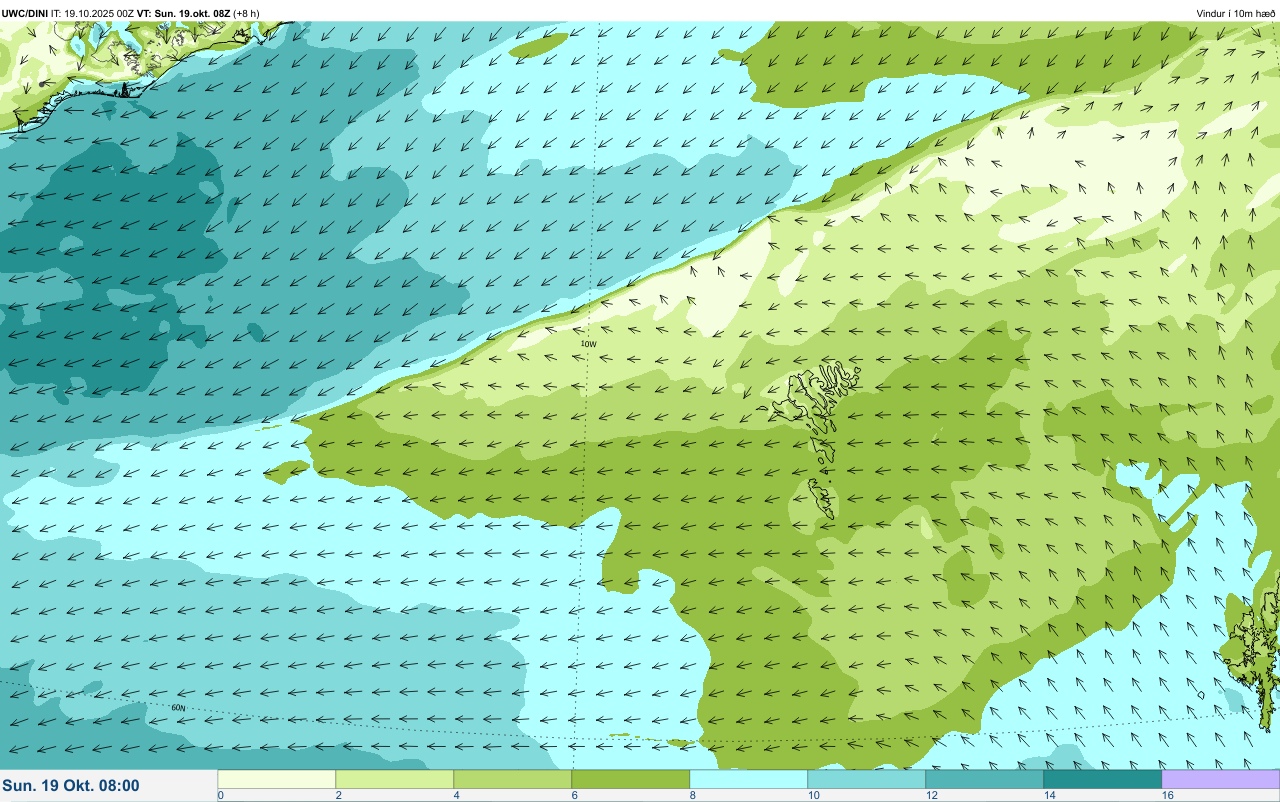Click the '10W' longitude label
1280x802 pixels.
[588, 344]
